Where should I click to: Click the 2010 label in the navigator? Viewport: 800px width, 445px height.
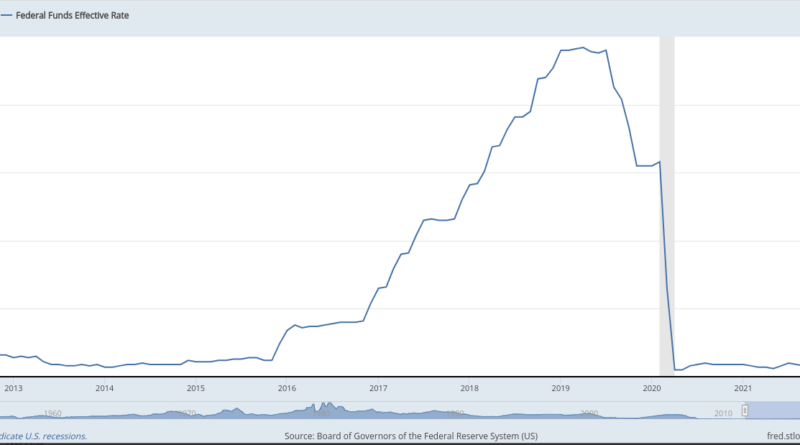click(x=723, y=412)
